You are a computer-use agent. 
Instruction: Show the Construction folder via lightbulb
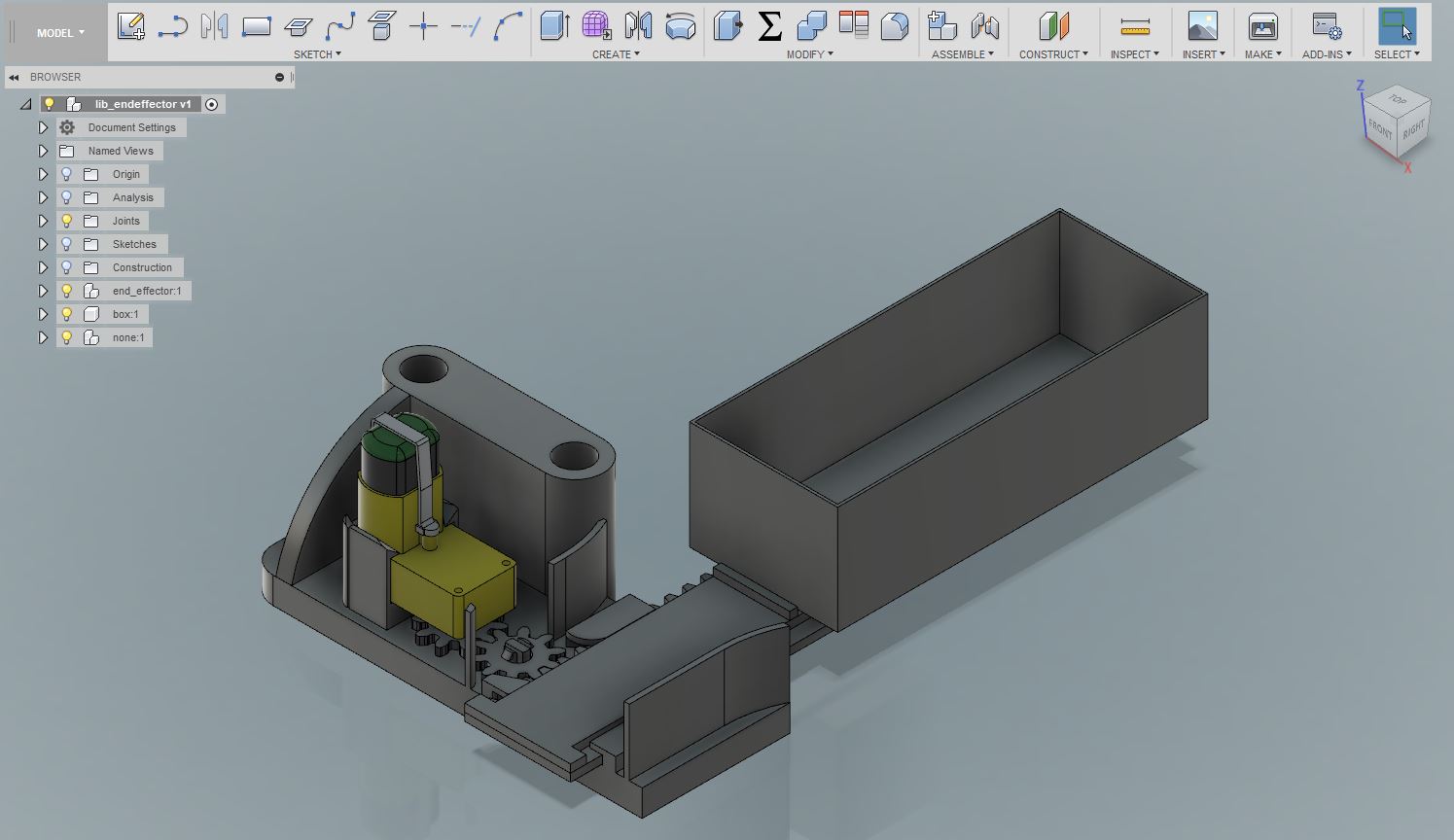pyautogui.click(x=66, y=267)
